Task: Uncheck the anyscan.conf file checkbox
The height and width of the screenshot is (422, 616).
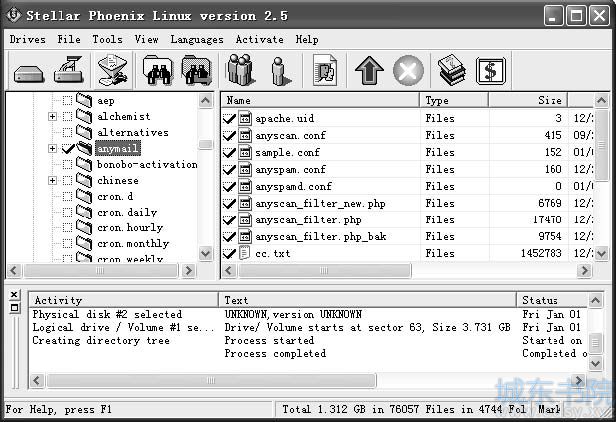Action: point(229,136)
